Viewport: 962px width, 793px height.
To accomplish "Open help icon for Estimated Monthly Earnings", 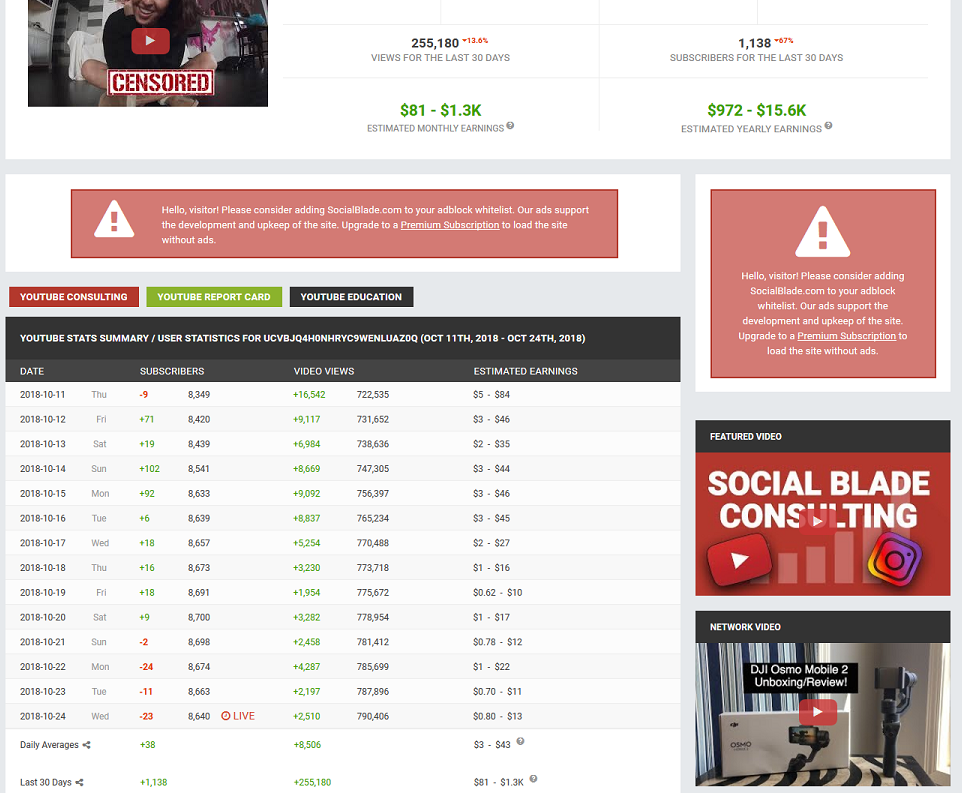I will pos(510,126).
